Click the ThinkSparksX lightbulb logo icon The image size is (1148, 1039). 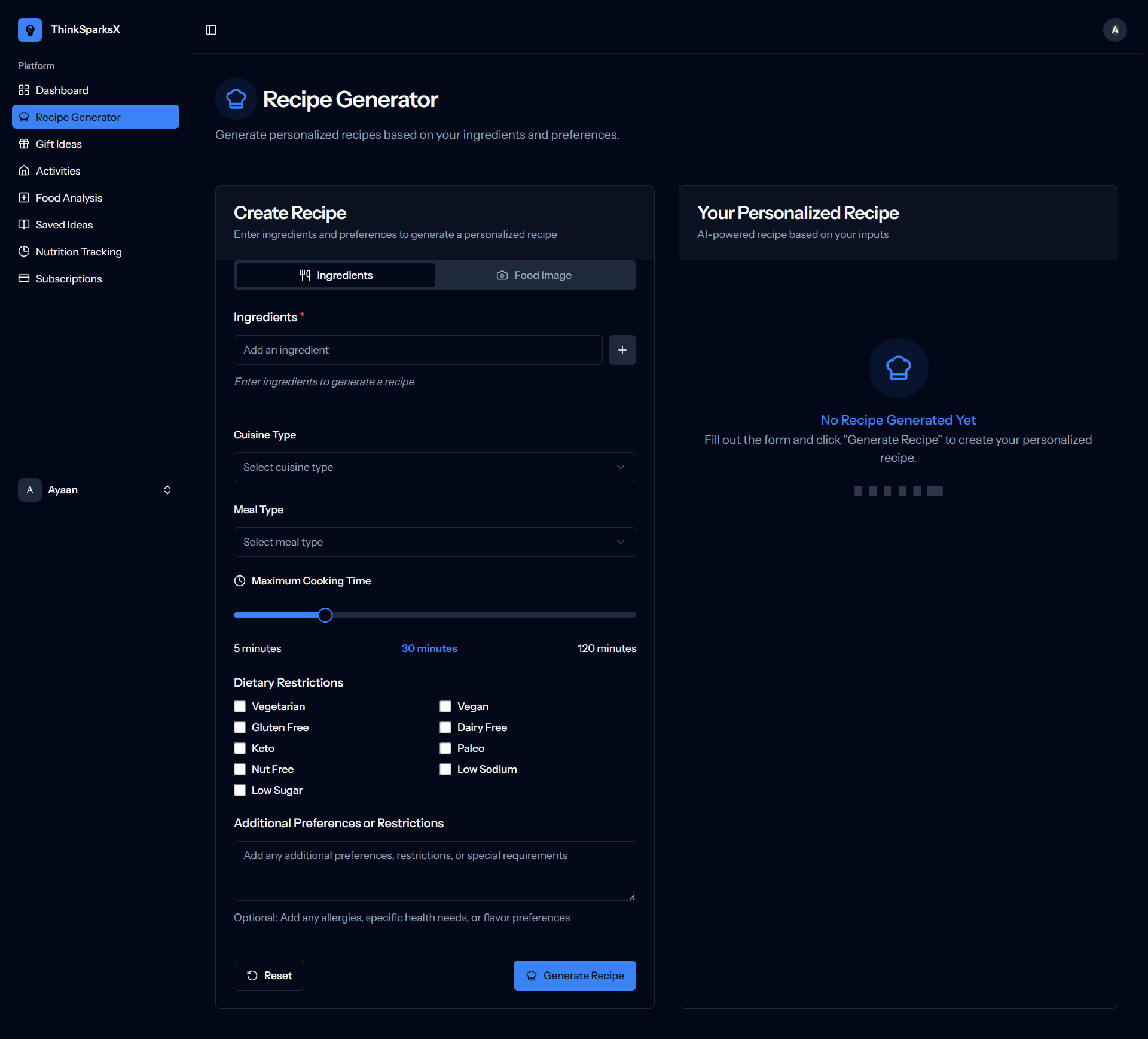(29, 30)
